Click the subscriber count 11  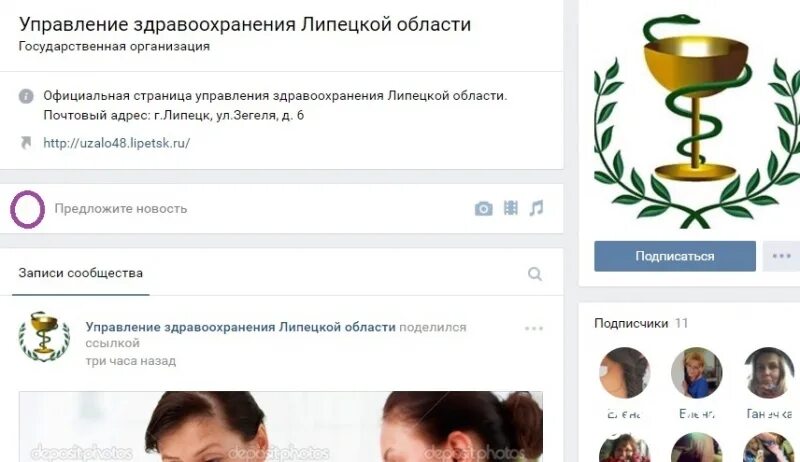[681, 323]
